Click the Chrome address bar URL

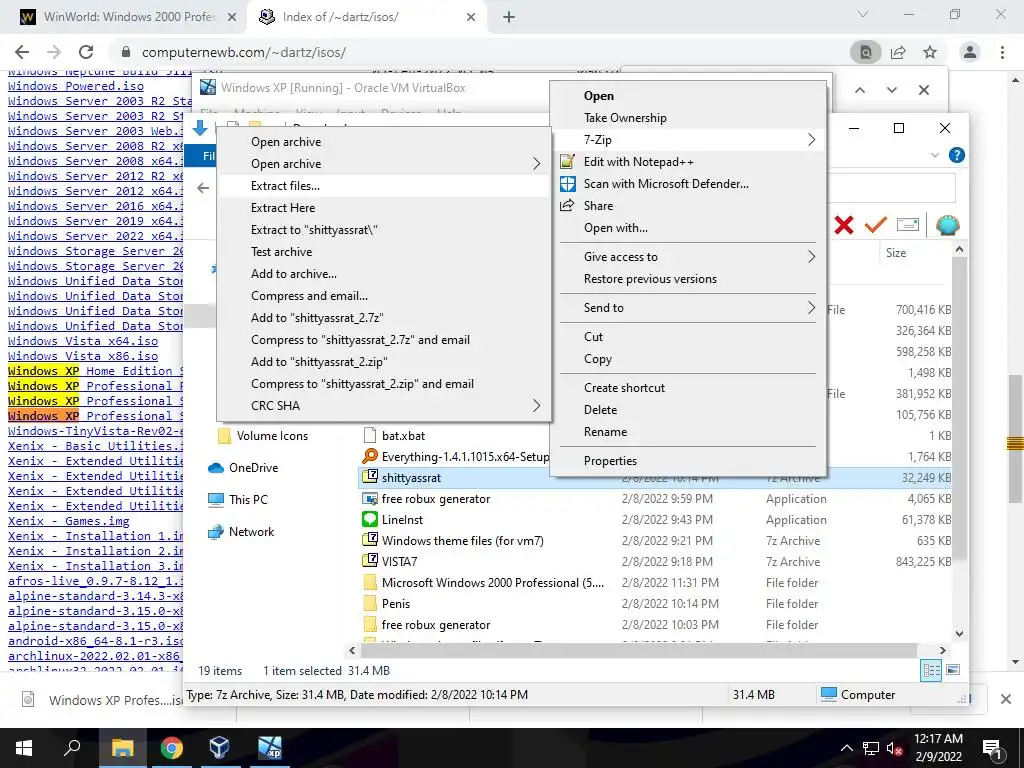coord(244,52)
